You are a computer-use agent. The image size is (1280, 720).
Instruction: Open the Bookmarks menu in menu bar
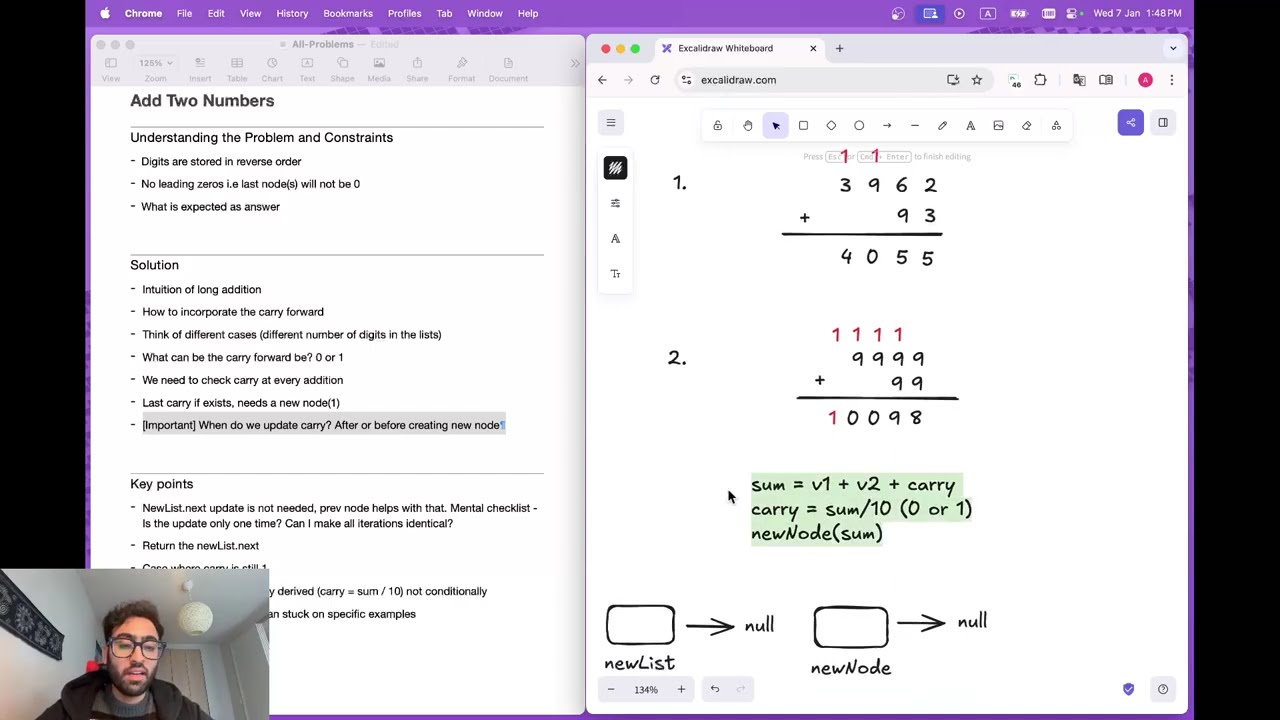tap(348, 13)
